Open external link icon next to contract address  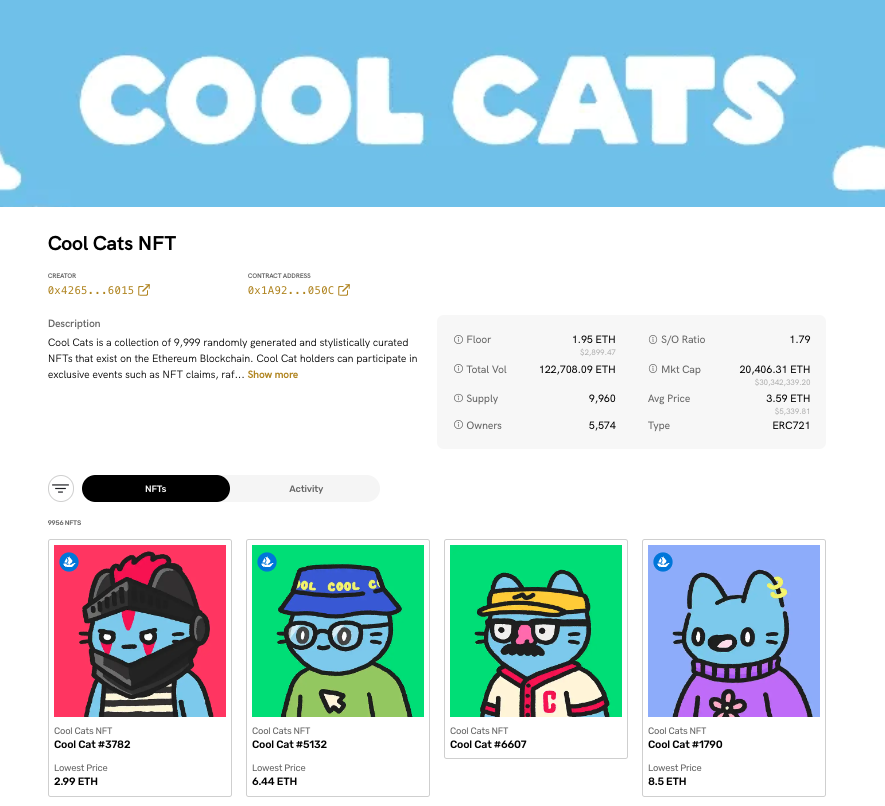344,290
